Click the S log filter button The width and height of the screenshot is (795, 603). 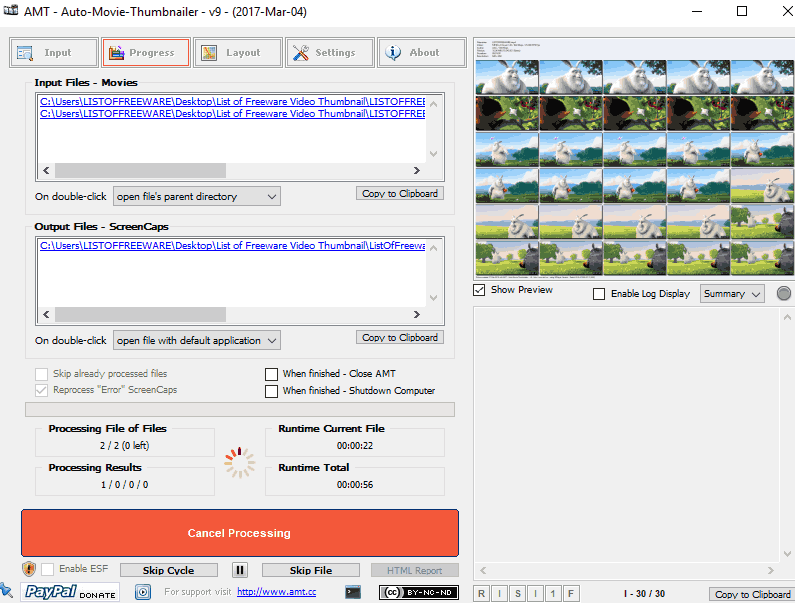[517, 593]
